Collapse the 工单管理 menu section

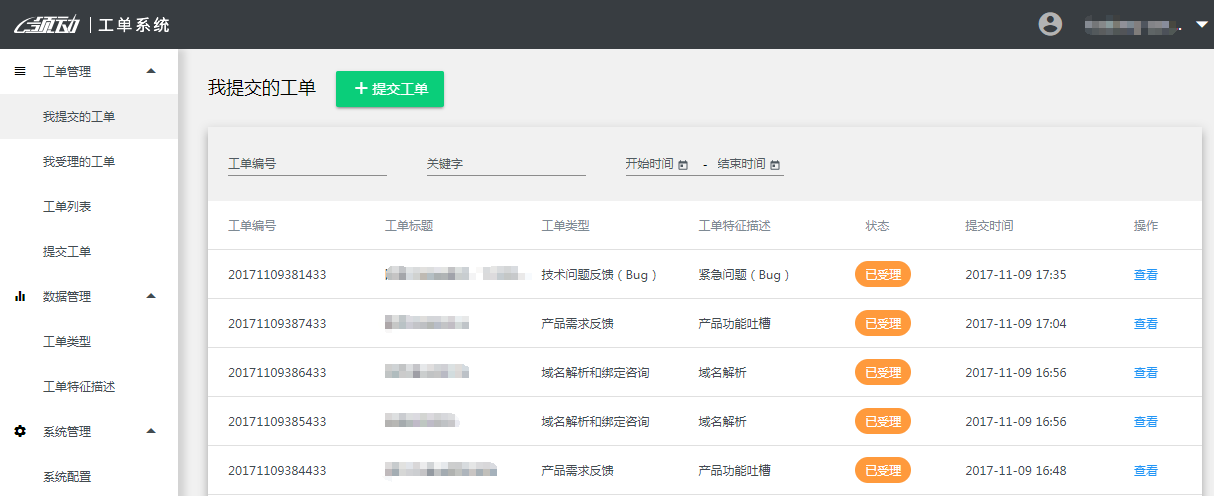pyautogui.click(x=151, y=71)
